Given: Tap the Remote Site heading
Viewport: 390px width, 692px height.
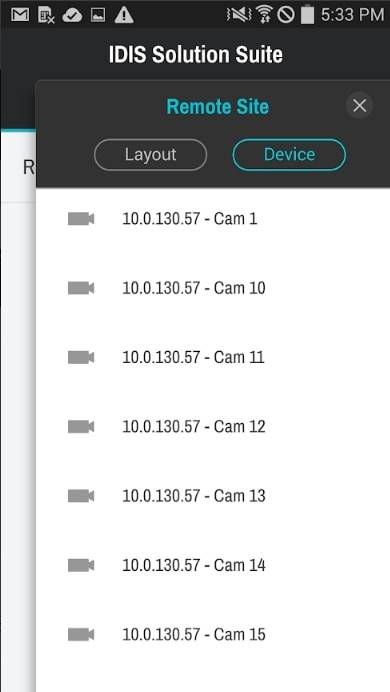Looking at the screenshot, I should [x=218, y=107].
